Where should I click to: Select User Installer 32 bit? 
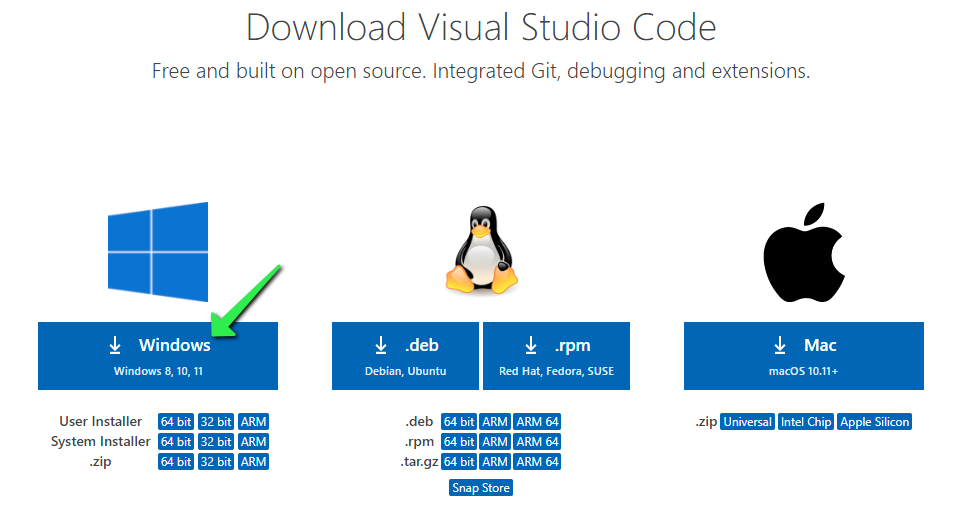[216, 422]
